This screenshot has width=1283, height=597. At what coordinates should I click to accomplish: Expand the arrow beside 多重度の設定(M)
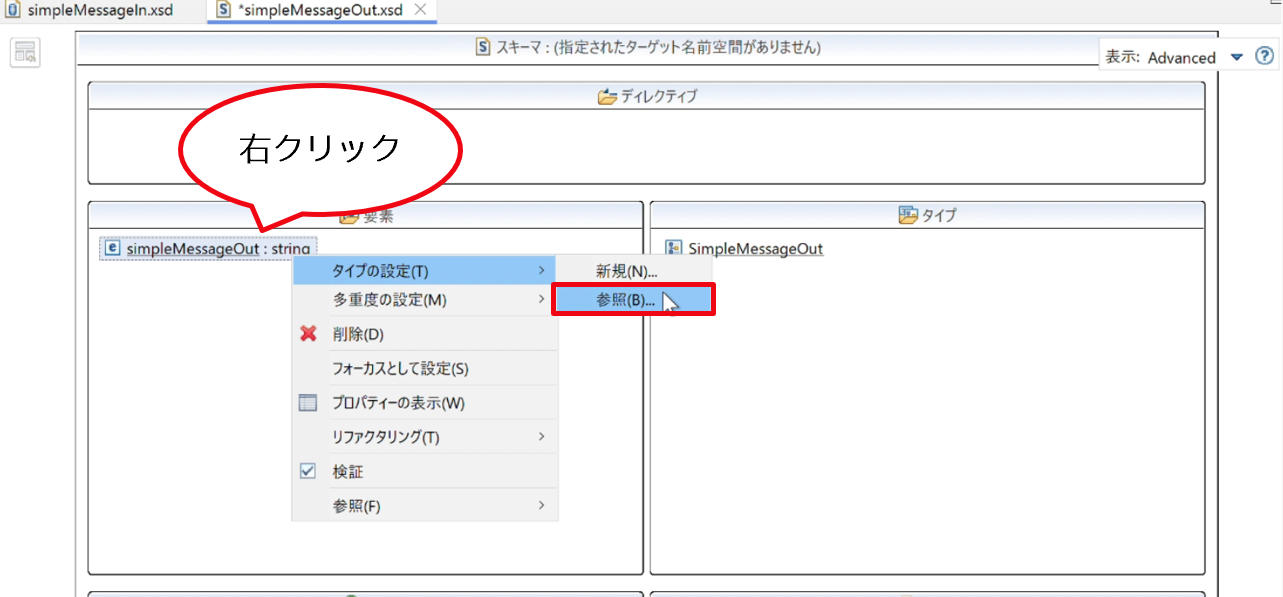click(x=542, y=300)
